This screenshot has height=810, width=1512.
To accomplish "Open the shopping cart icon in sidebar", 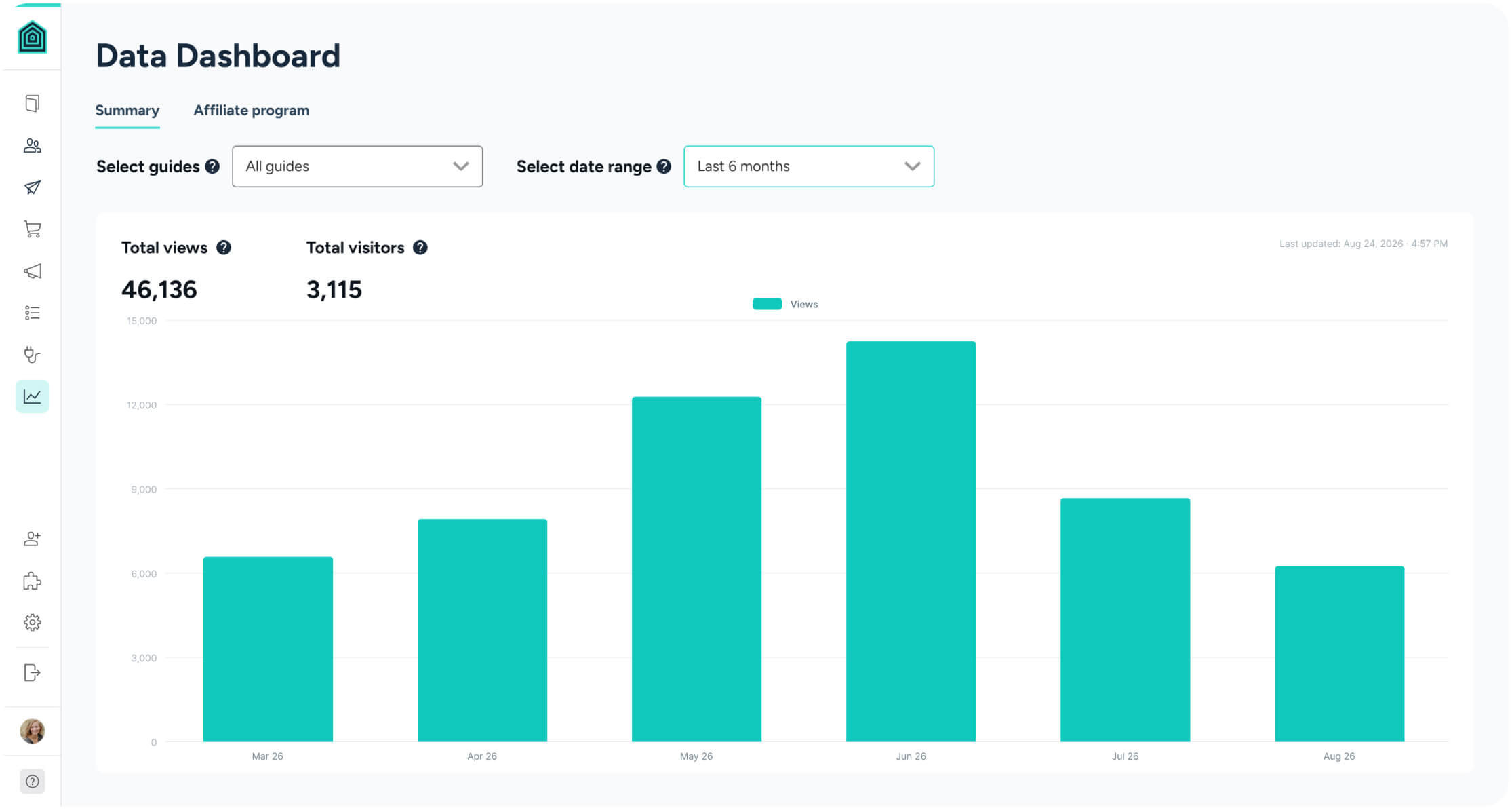I will click(32, 229).
